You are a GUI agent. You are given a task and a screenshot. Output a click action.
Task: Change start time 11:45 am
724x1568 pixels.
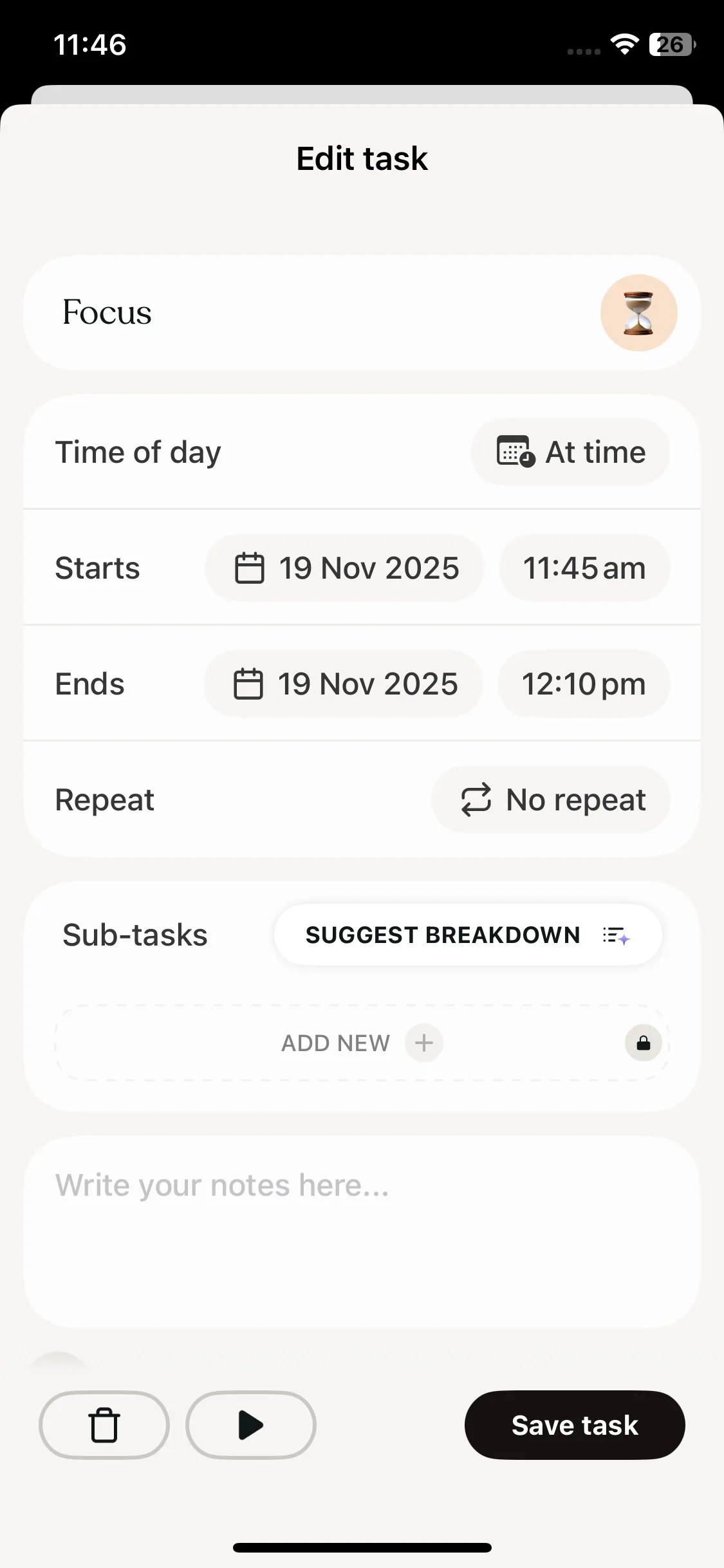[584, 568]
